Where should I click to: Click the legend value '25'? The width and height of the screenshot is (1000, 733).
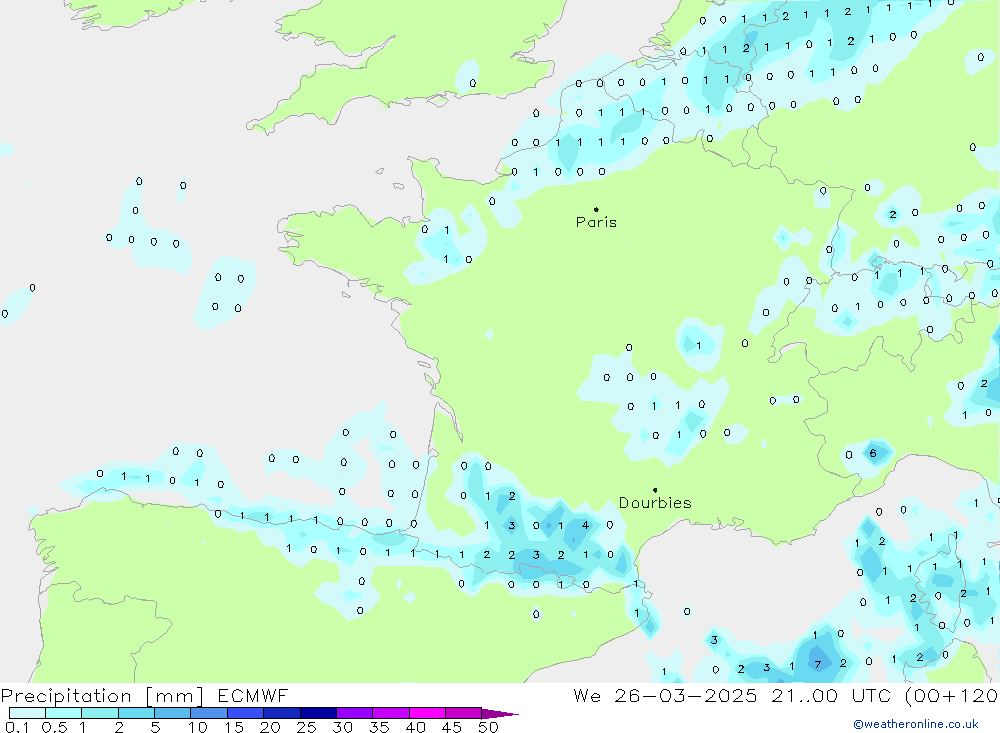tap(306, 727)
